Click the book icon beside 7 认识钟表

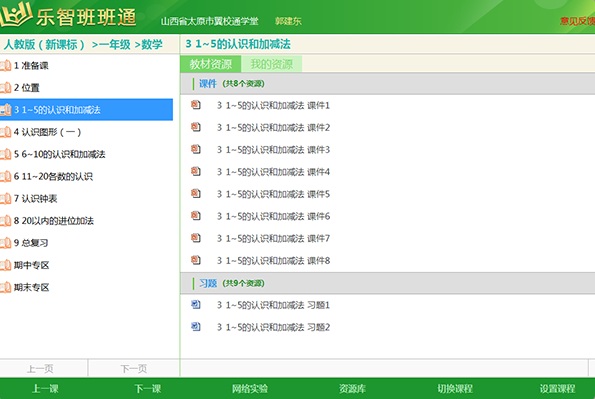[x=5, y=199]
